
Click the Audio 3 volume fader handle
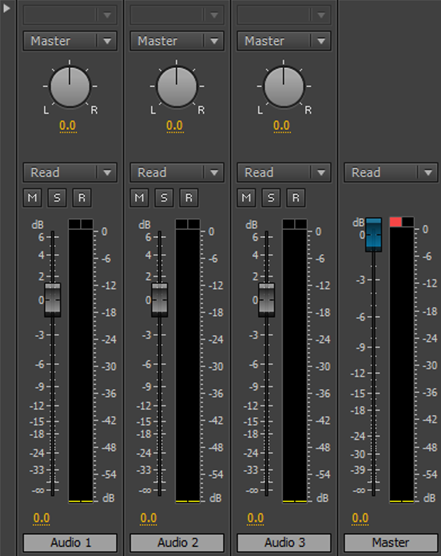[x=267, y=300]
